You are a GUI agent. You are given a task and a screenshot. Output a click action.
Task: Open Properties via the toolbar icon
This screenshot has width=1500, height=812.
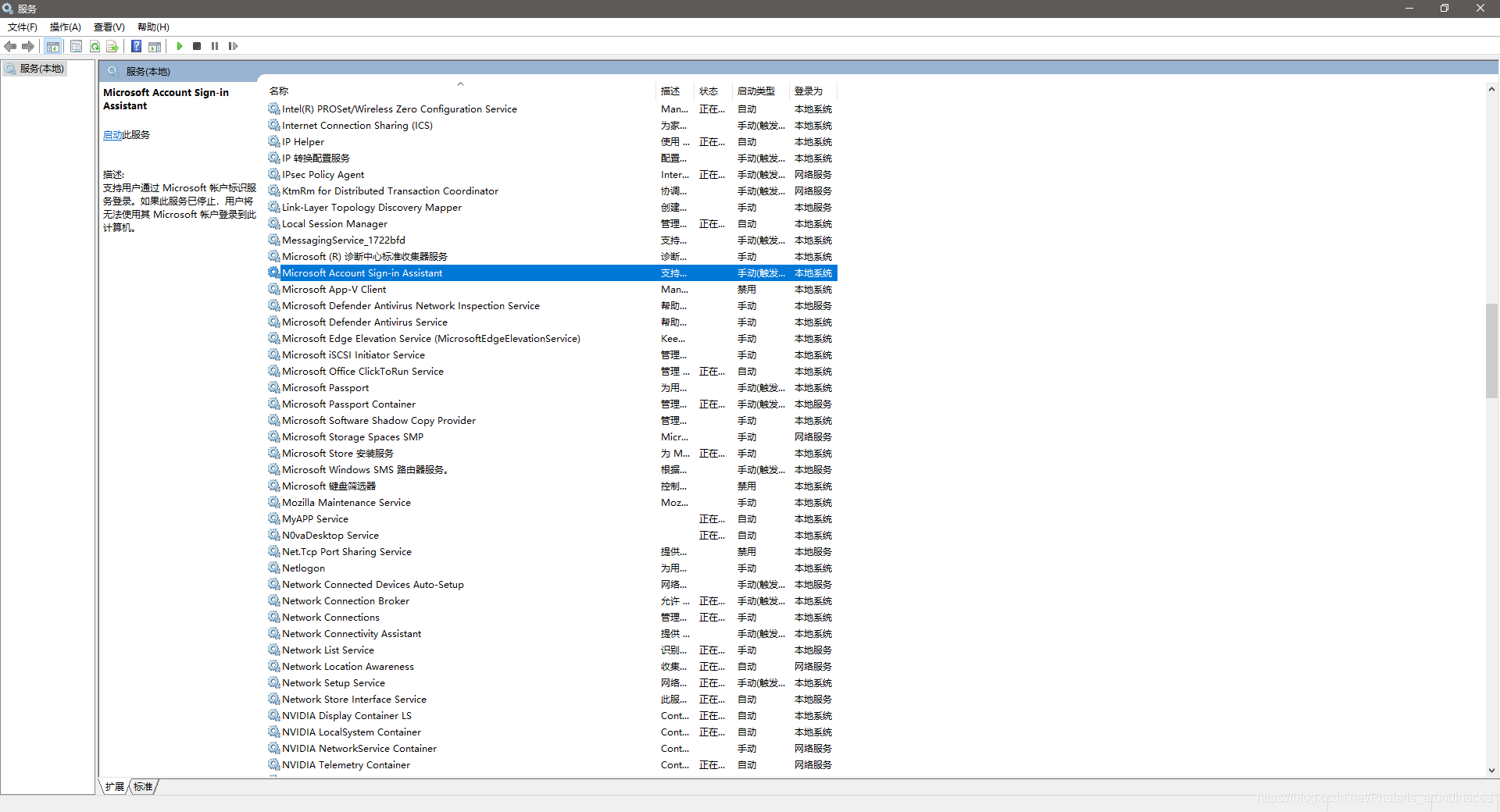coord(76,47)
